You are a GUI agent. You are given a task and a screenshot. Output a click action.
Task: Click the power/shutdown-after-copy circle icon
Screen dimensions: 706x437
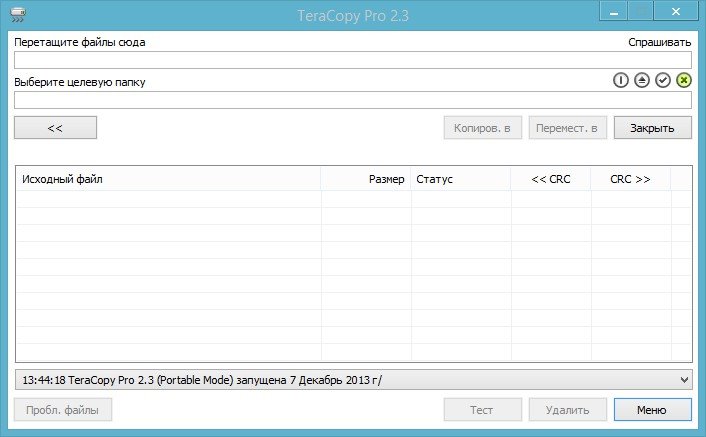pyautogui.click(x=620, y=81)
